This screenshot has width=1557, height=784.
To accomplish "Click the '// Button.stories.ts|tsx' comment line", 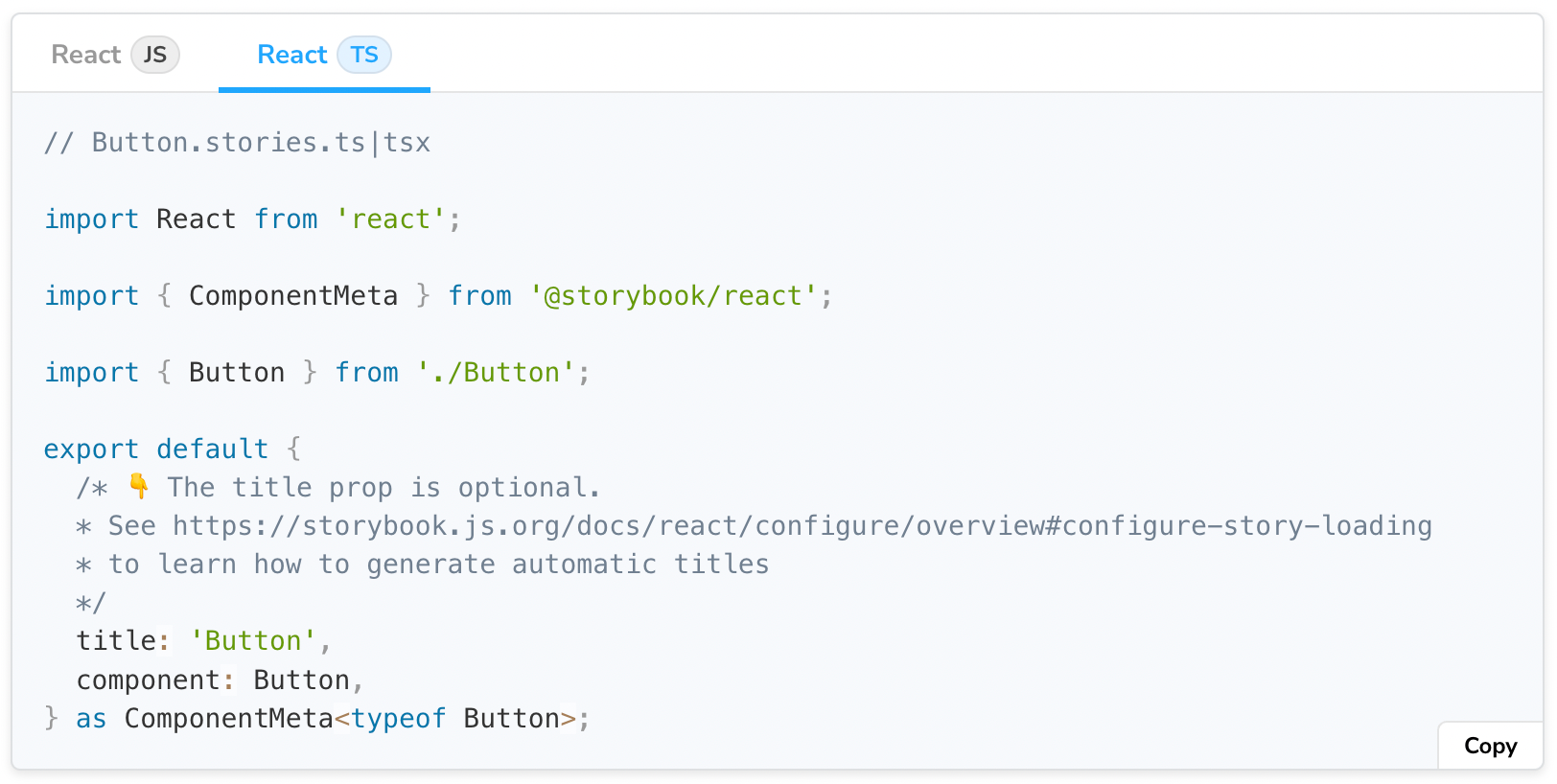I will pyautogui.click(x=237, y=142).
